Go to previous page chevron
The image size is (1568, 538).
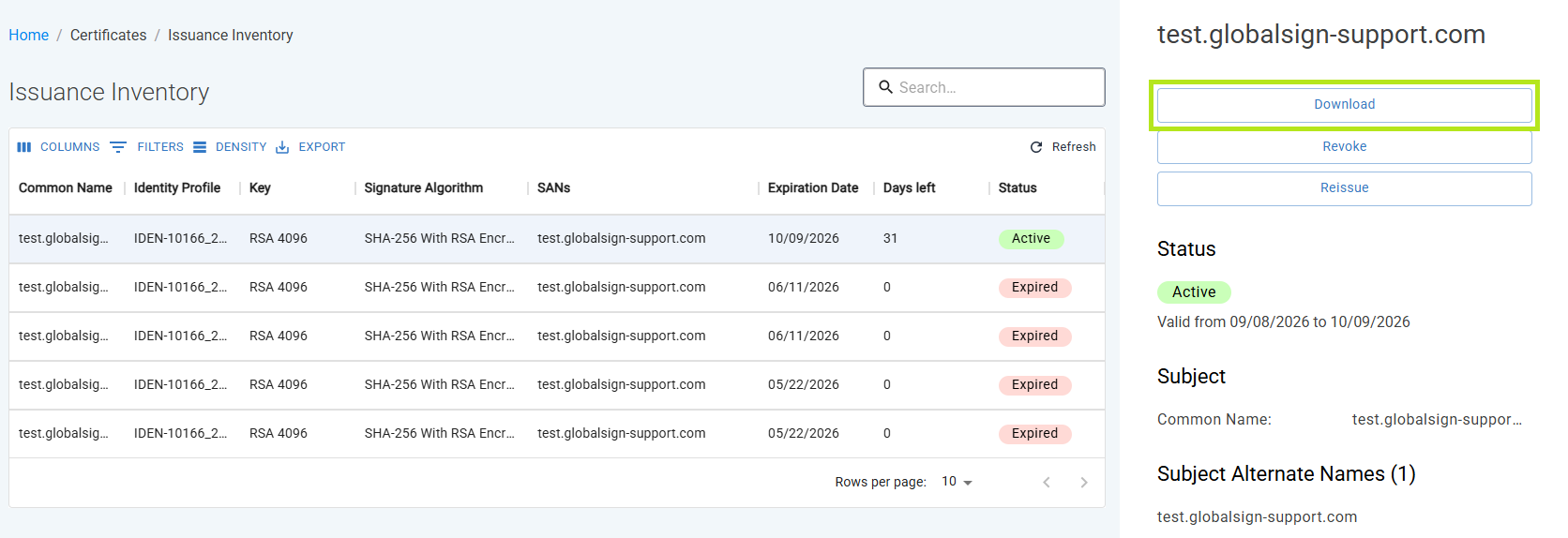[x=1047, y=482]
